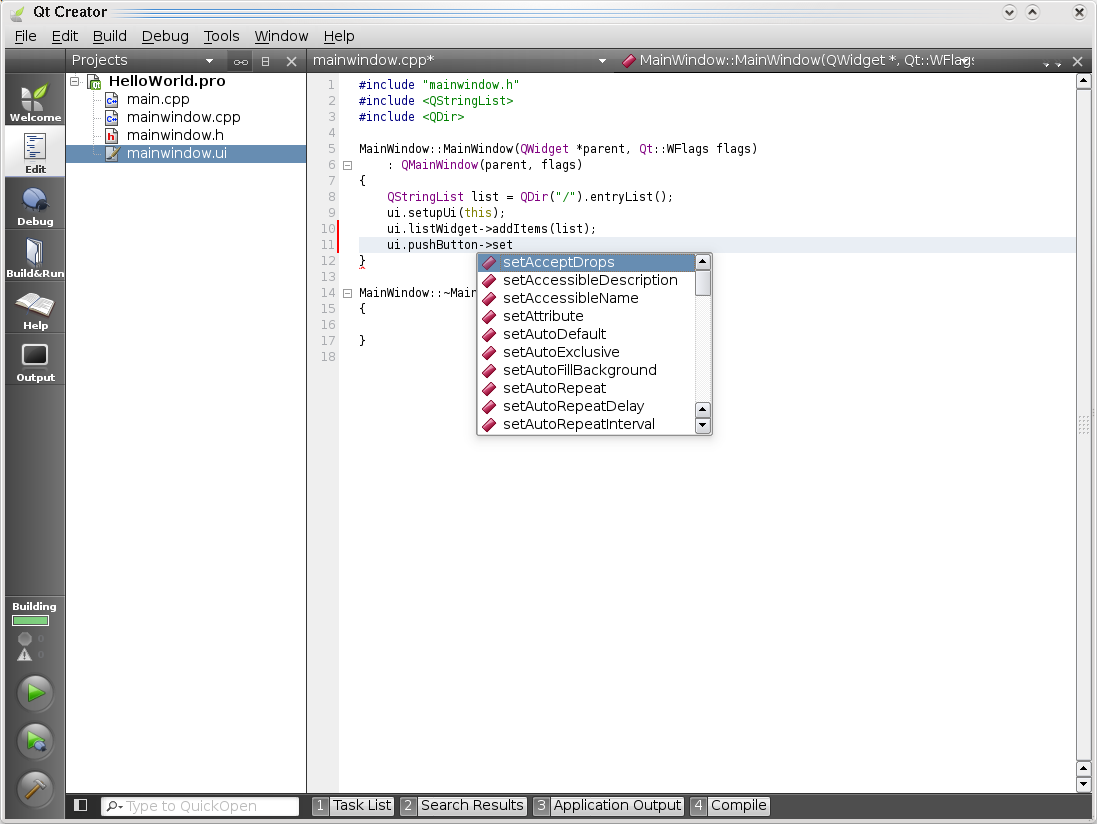
Task: Click the completion list scrollbar thumb
Action: click(x=703, y=283)
